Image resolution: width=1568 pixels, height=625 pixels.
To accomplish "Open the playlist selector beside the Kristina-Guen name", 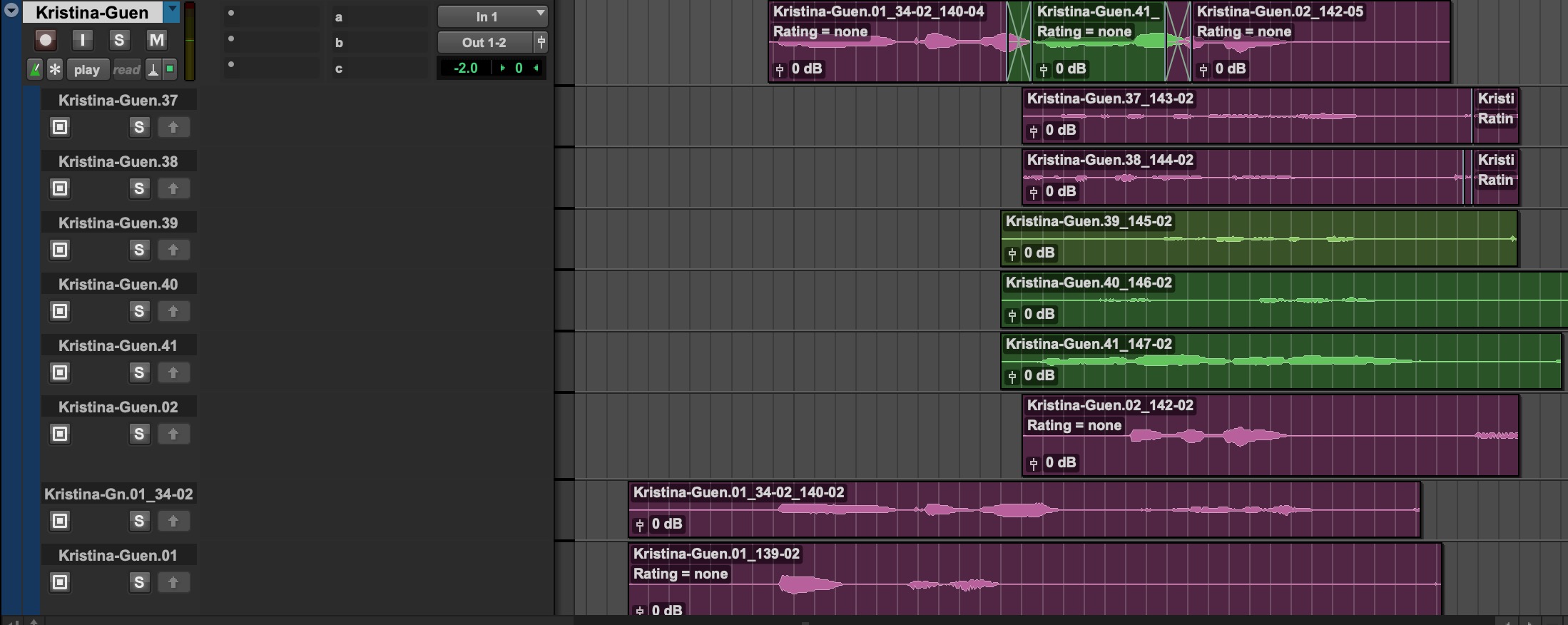I will [172, 12].
